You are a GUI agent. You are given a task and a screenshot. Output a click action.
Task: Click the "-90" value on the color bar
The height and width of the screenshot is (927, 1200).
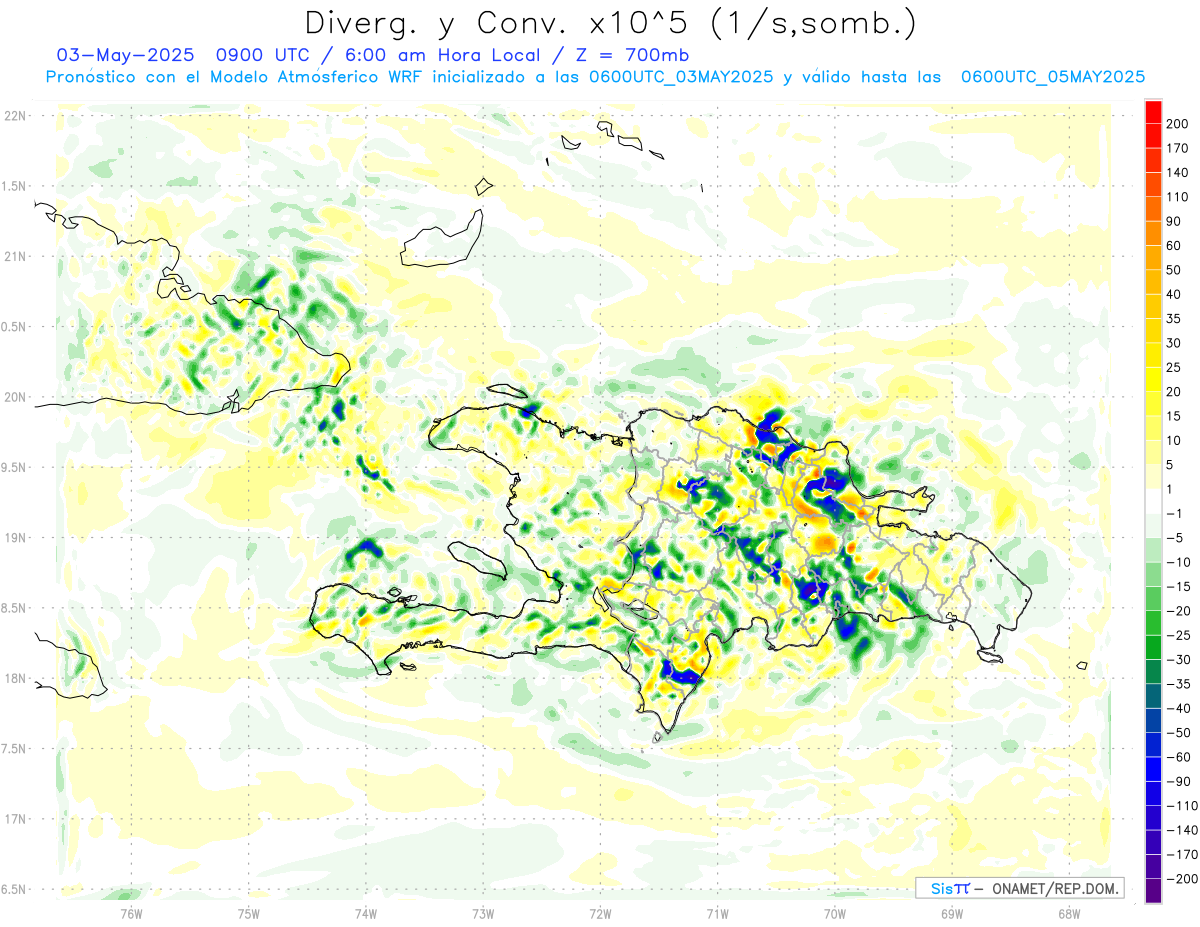(x=1177, y=782)
